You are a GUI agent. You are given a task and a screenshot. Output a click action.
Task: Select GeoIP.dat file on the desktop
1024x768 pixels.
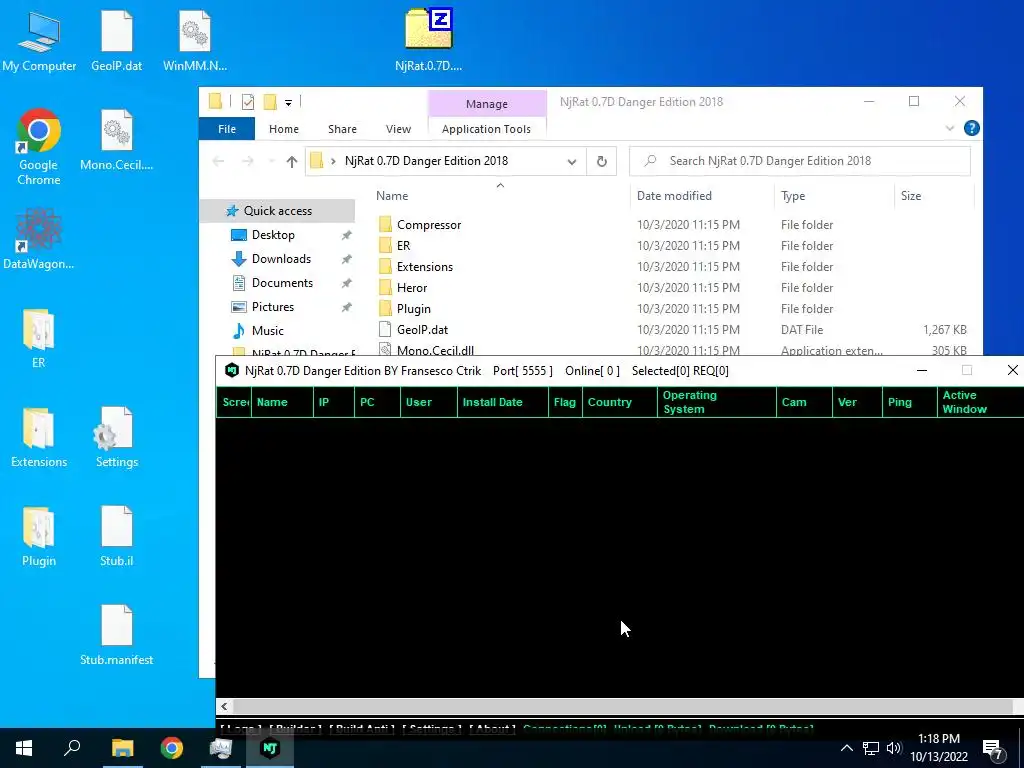click(x=116, y=40)
